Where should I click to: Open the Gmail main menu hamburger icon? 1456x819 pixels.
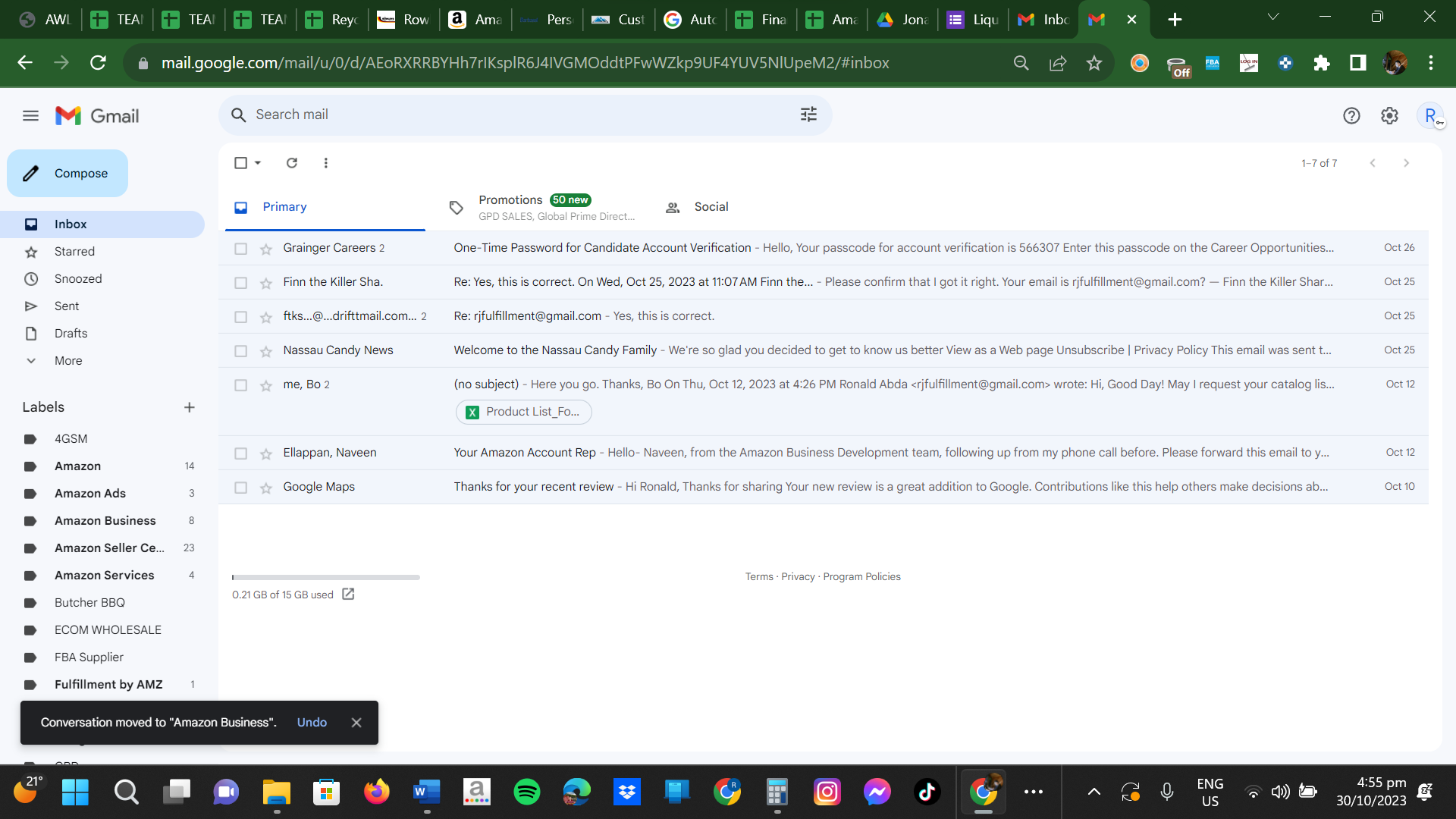tap(30, 116)
